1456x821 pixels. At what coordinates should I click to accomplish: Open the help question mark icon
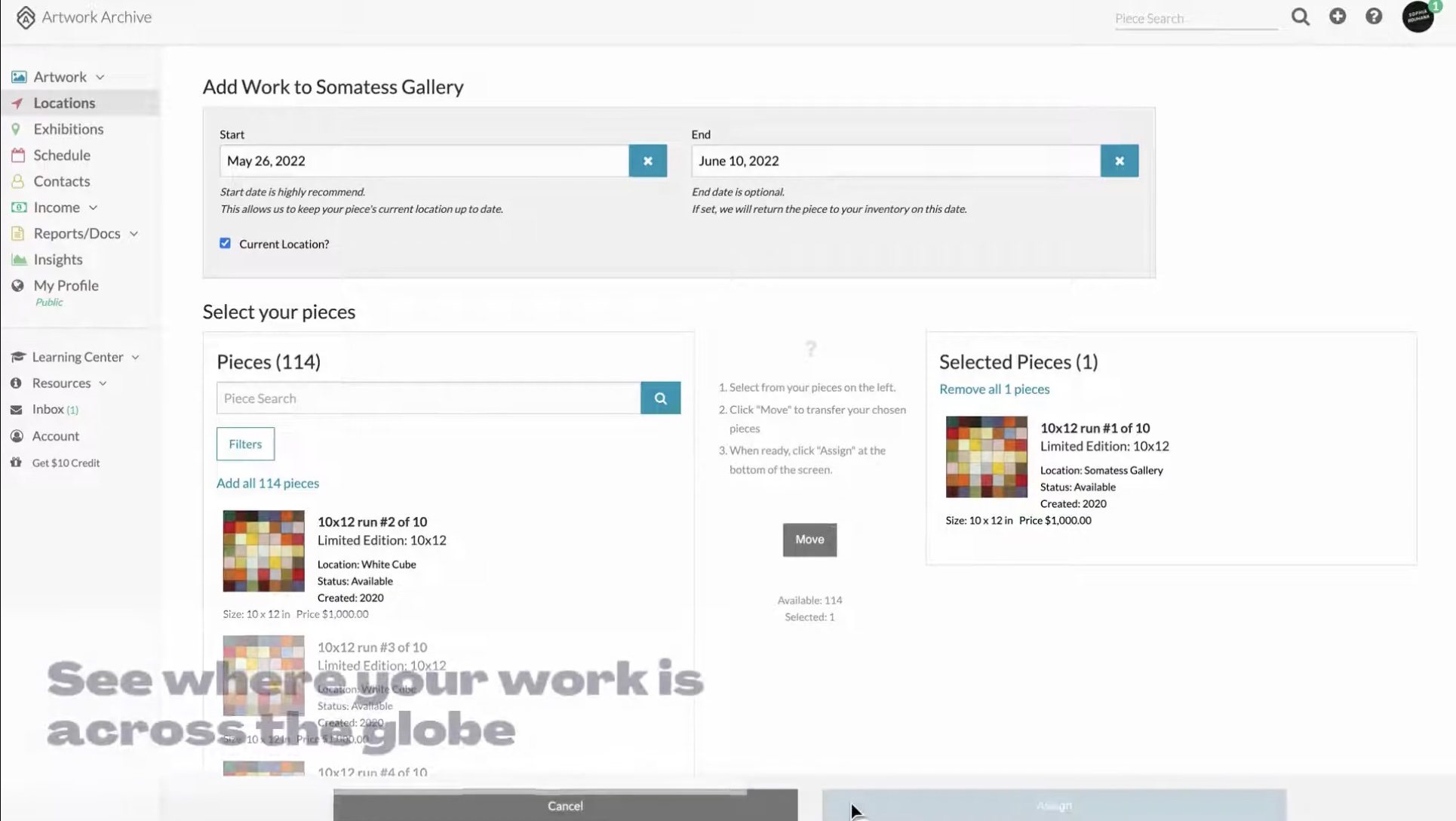pos(1374,16)
